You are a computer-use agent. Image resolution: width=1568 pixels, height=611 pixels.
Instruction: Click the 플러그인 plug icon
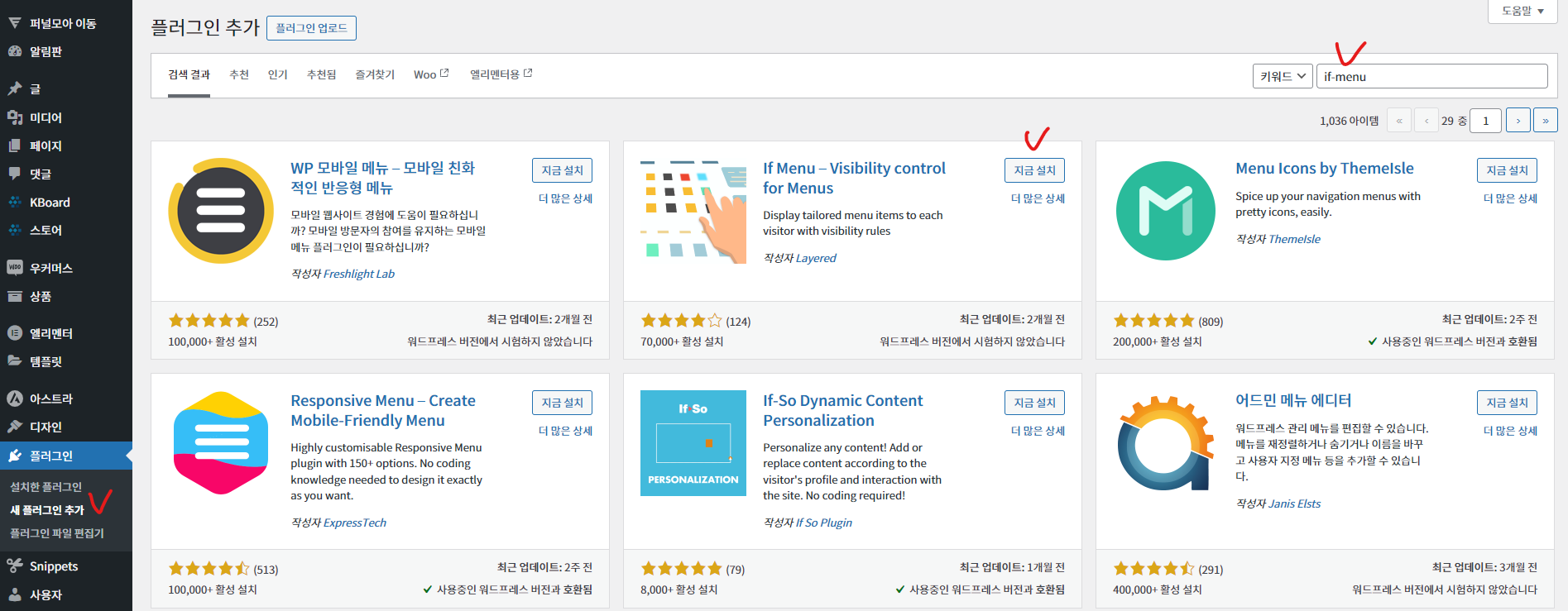point(15,456)
